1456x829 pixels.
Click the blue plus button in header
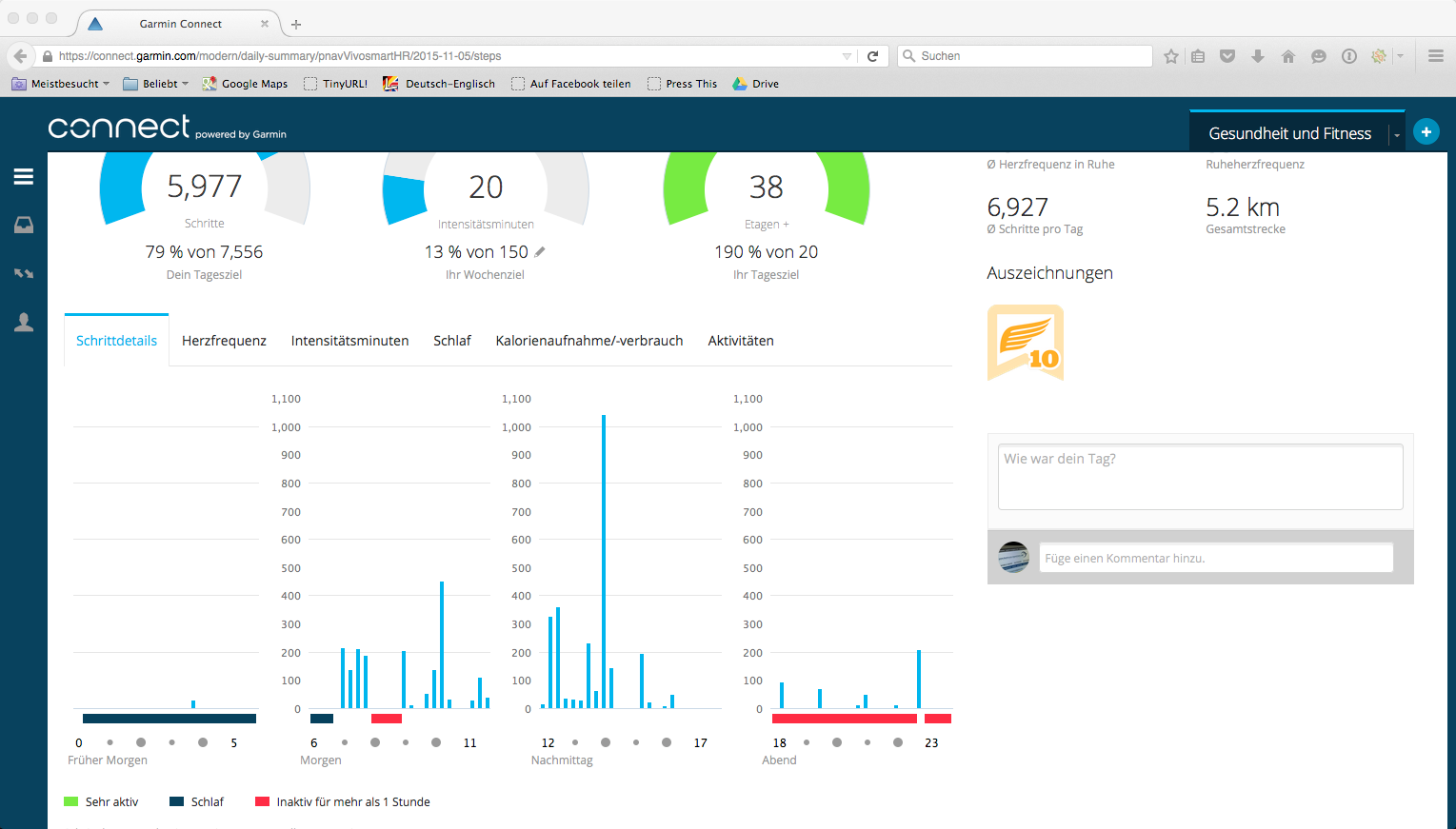(1426, 132)
